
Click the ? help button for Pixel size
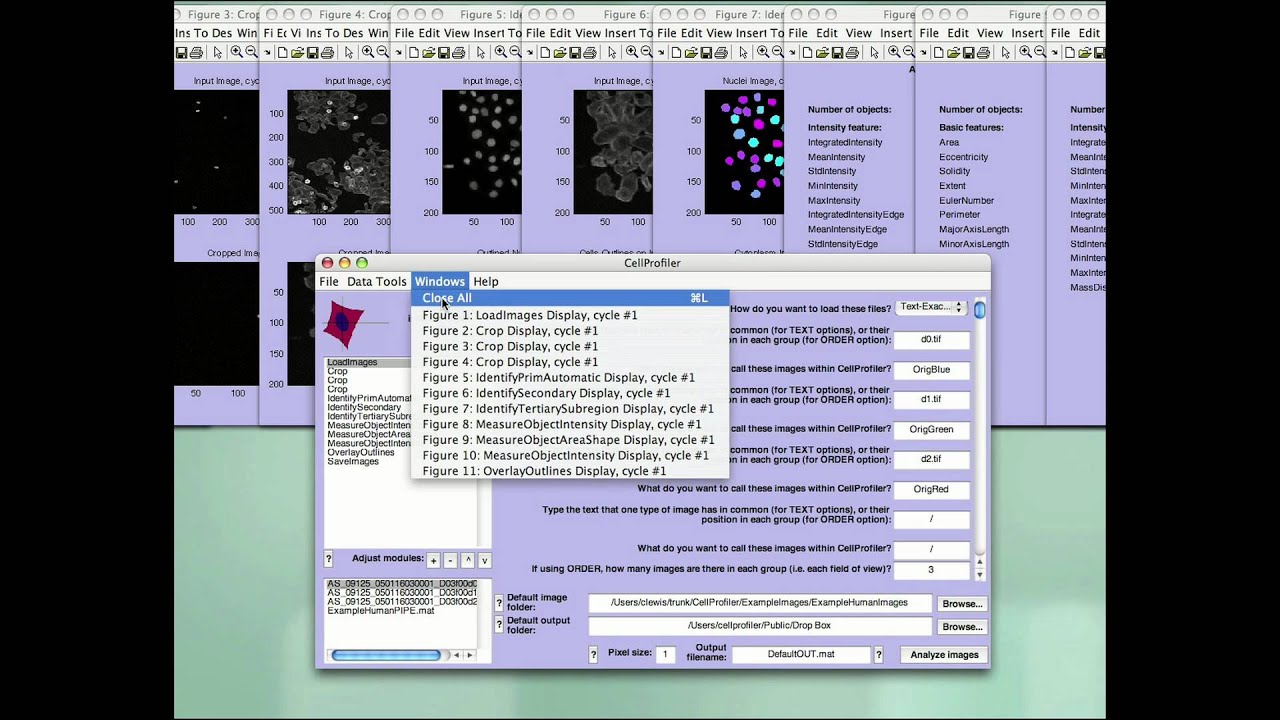[x=594, y=655]
